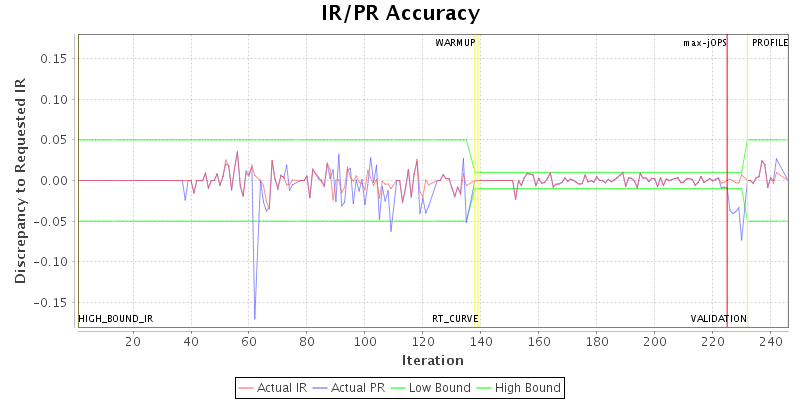
Task: Click the Discrepancy to Requested IR axis title
Action: (x=20, y=180)
